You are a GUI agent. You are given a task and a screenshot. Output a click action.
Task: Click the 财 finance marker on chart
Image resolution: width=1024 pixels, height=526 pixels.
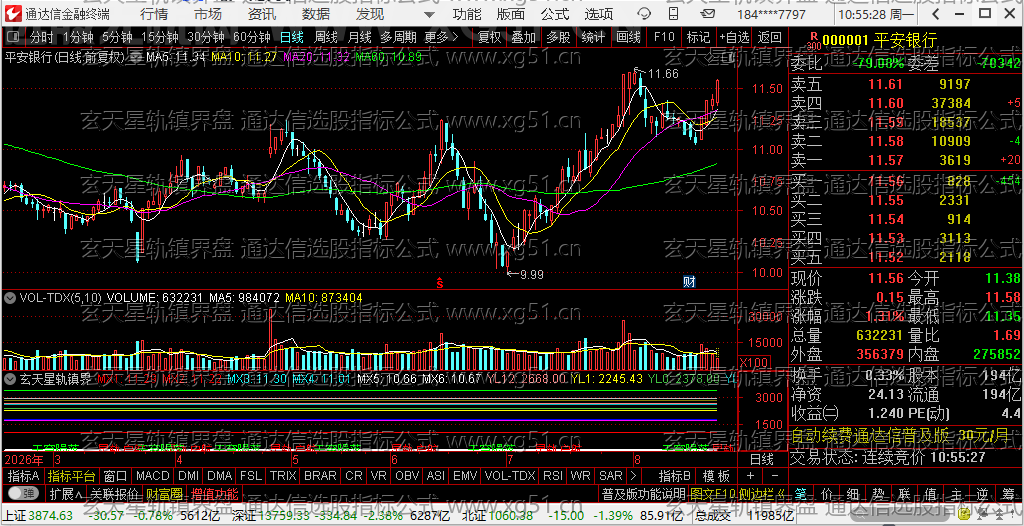point(689,282)
